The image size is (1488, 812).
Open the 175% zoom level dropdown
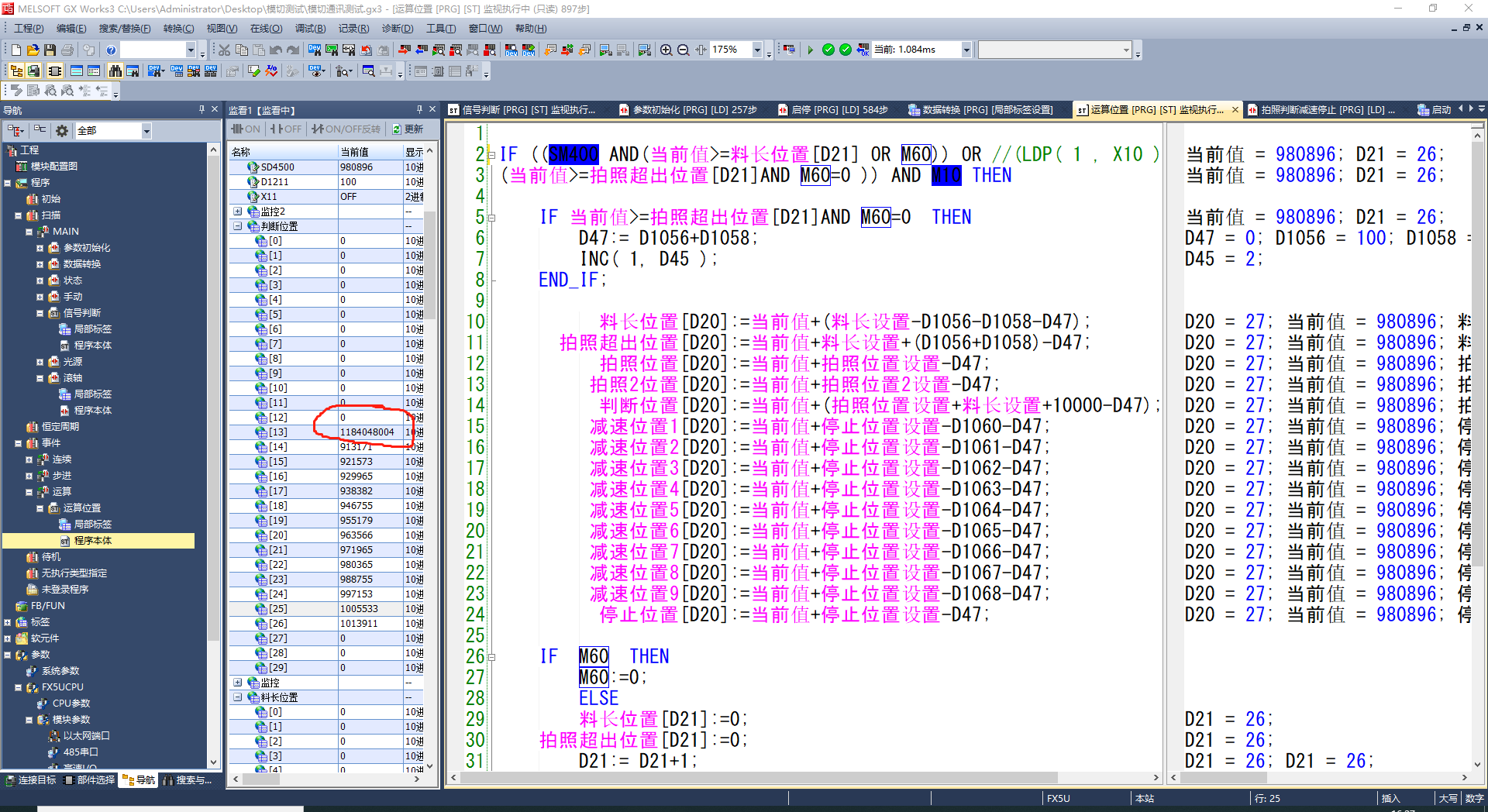[757, 50]
